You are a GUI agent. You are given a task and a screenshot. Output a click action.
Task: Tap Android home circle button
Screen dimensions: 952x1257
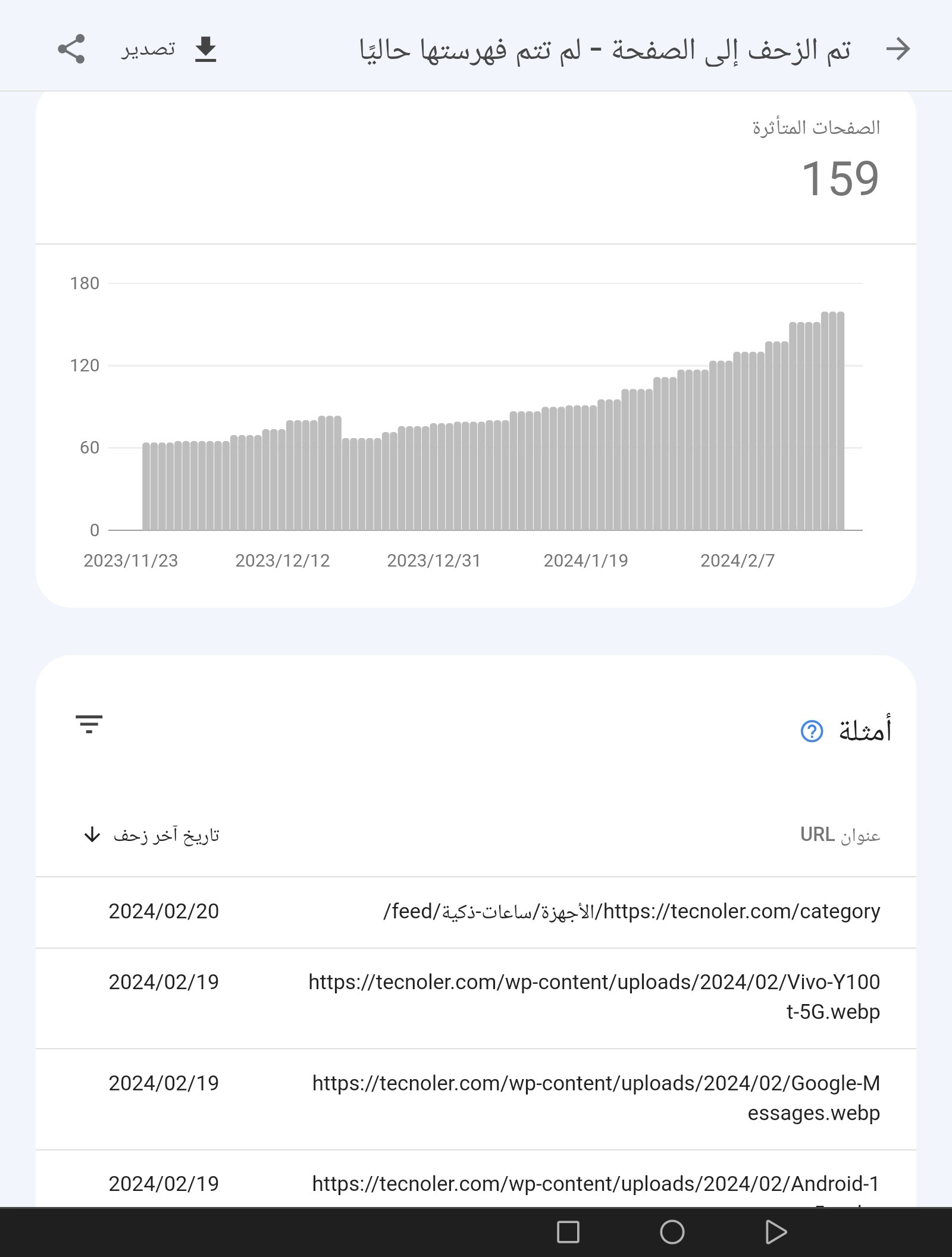pyautogui.click(x=672, y=1231)
